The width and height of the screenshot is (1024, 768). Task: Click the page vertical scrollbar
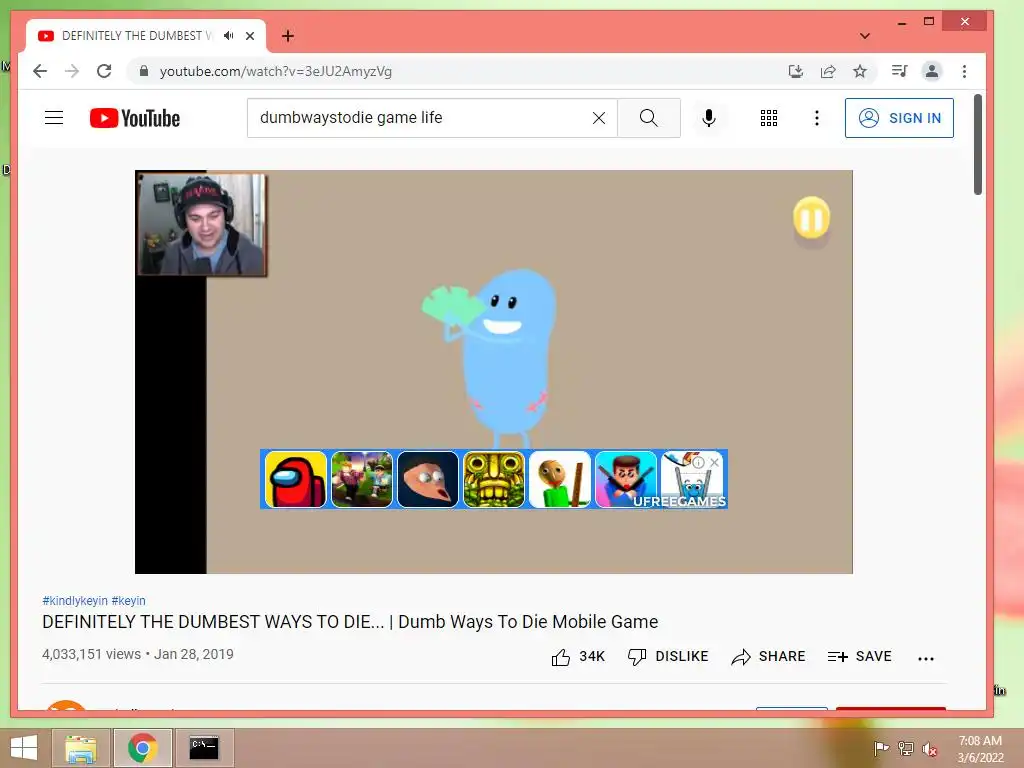pos(978,144)
